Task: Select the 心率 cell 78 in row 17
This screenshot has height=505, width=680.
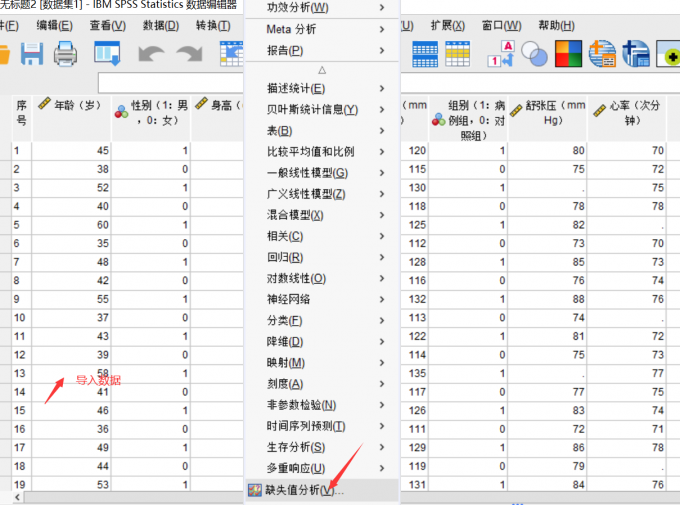Action: [627, 447]
